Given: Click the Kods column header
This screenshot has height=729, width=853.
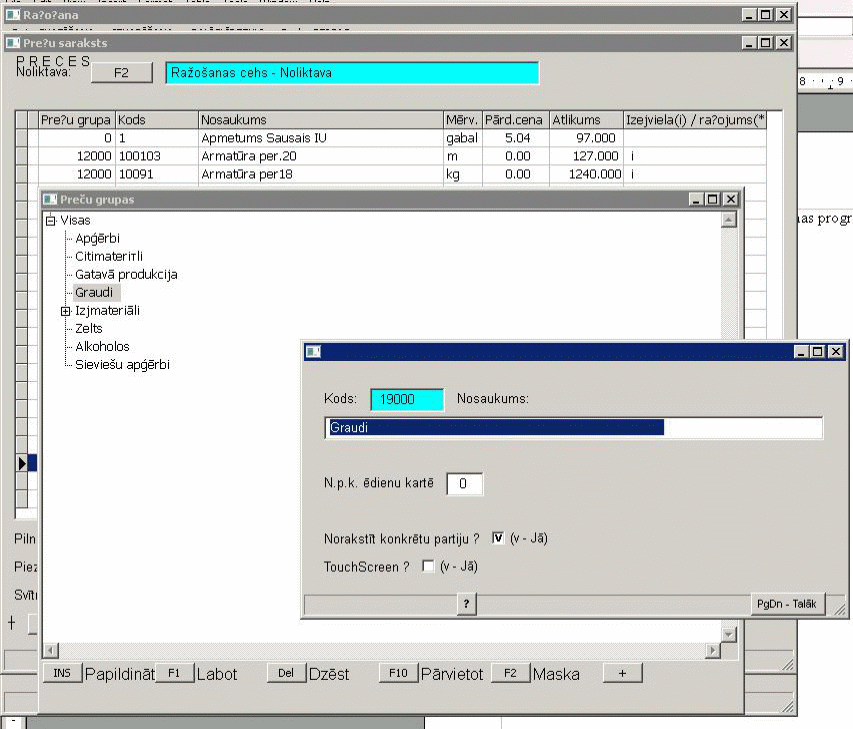Looking at the screenshot, I should tap(157, 120).
